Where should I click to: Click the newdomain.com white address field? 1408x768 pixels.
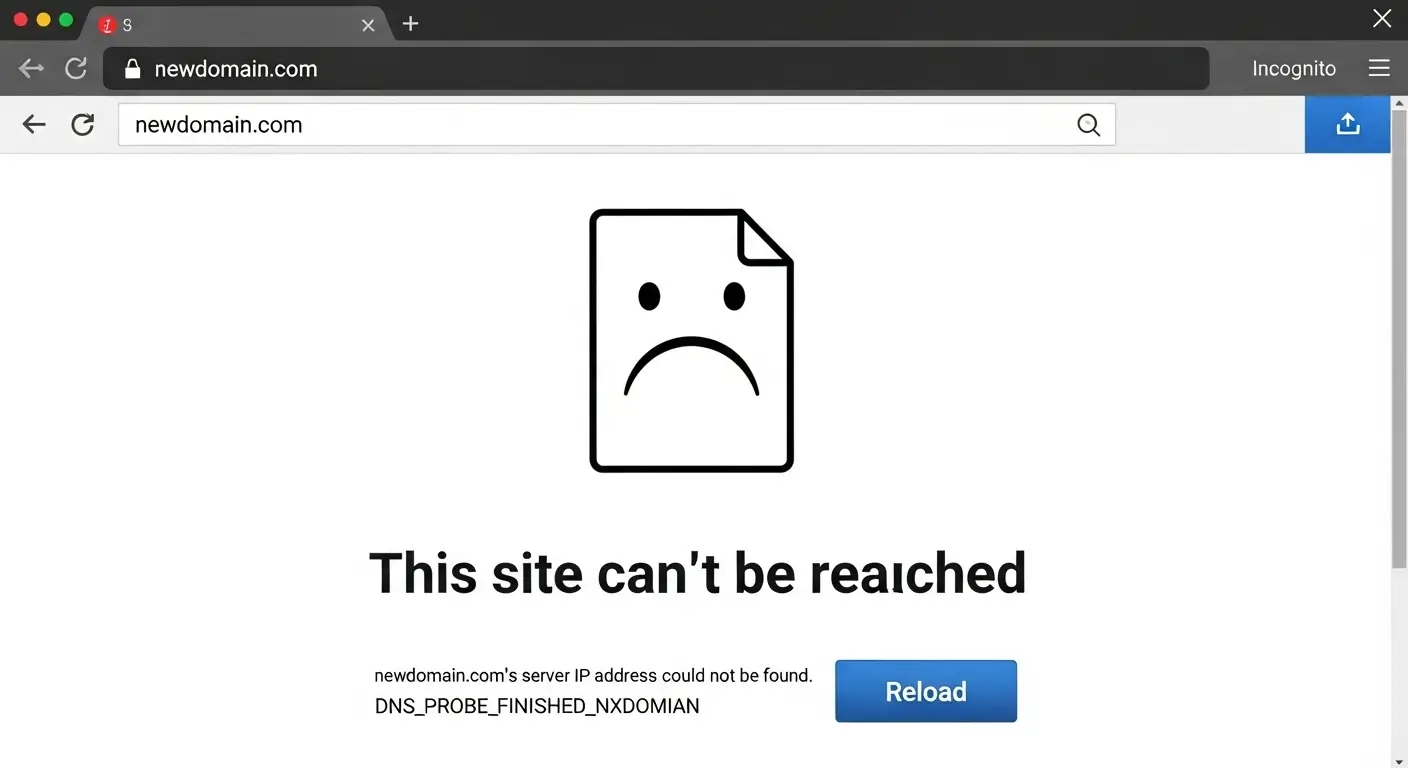tap(617, 125)
